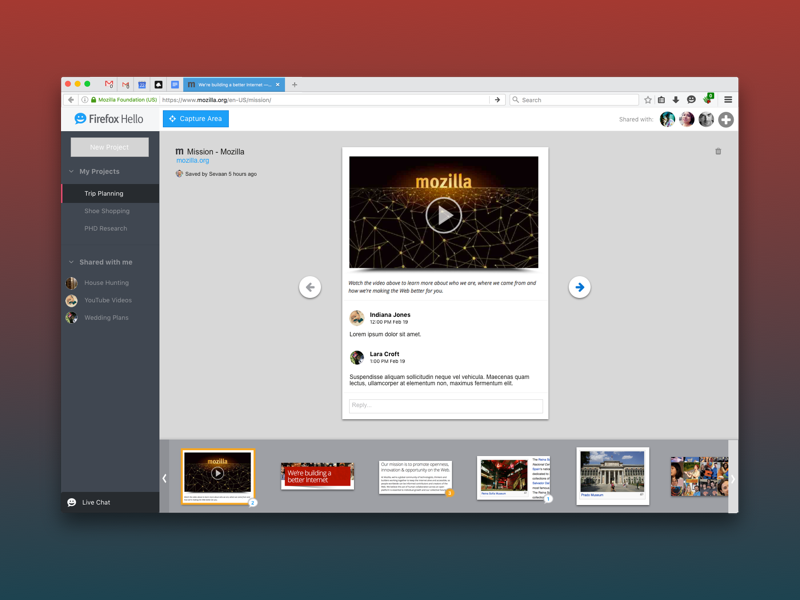The width and height of the screenshot is (800, 600).
Task: Open the House Hunting shared project
Action: [106, 283]
